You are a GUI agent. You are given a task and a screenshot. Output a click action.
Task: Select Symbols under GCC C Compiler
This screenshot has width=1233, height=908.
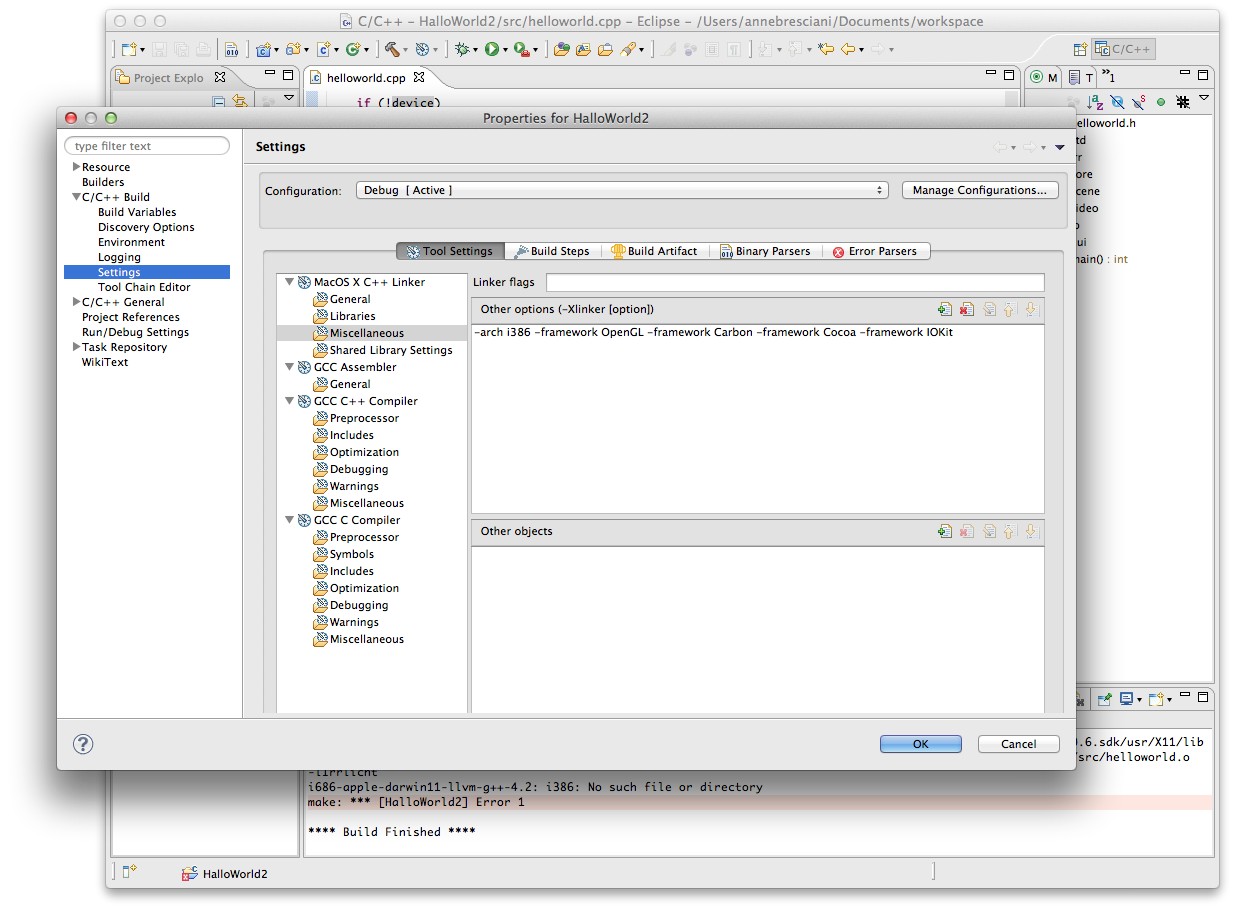click(352, 554)
